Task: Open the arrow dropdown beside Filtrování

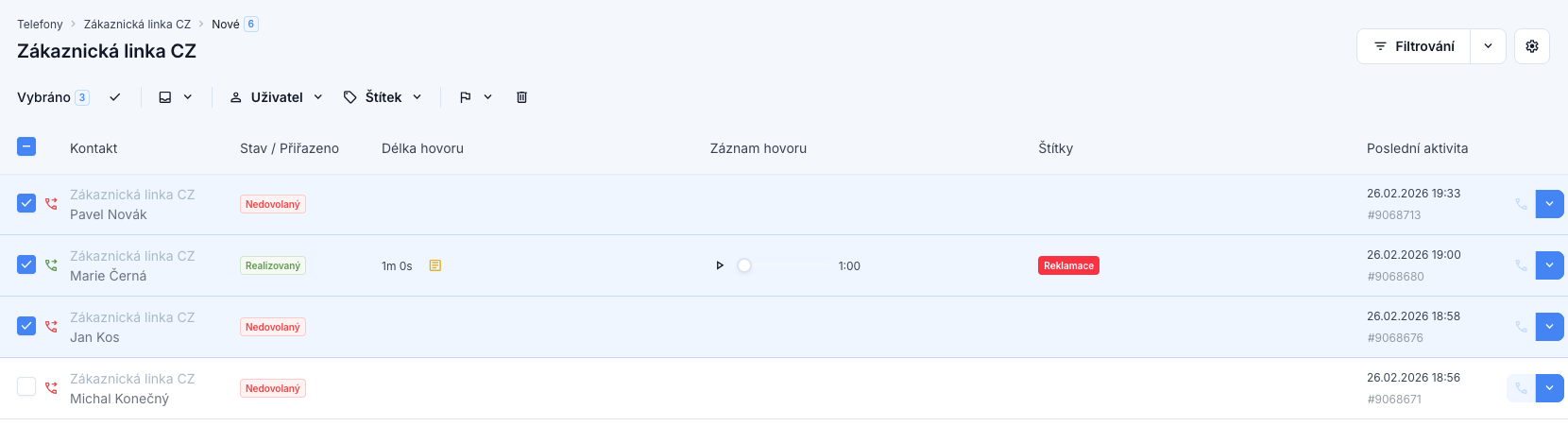Action: [1488, 46]
